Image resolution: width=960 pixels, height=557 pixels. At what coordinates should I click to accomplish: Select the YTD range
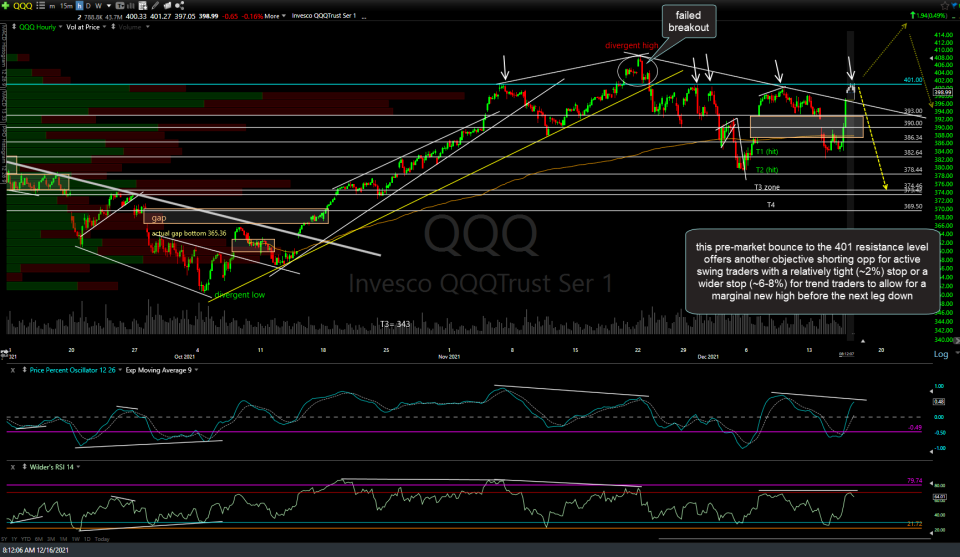coord(26,539)
